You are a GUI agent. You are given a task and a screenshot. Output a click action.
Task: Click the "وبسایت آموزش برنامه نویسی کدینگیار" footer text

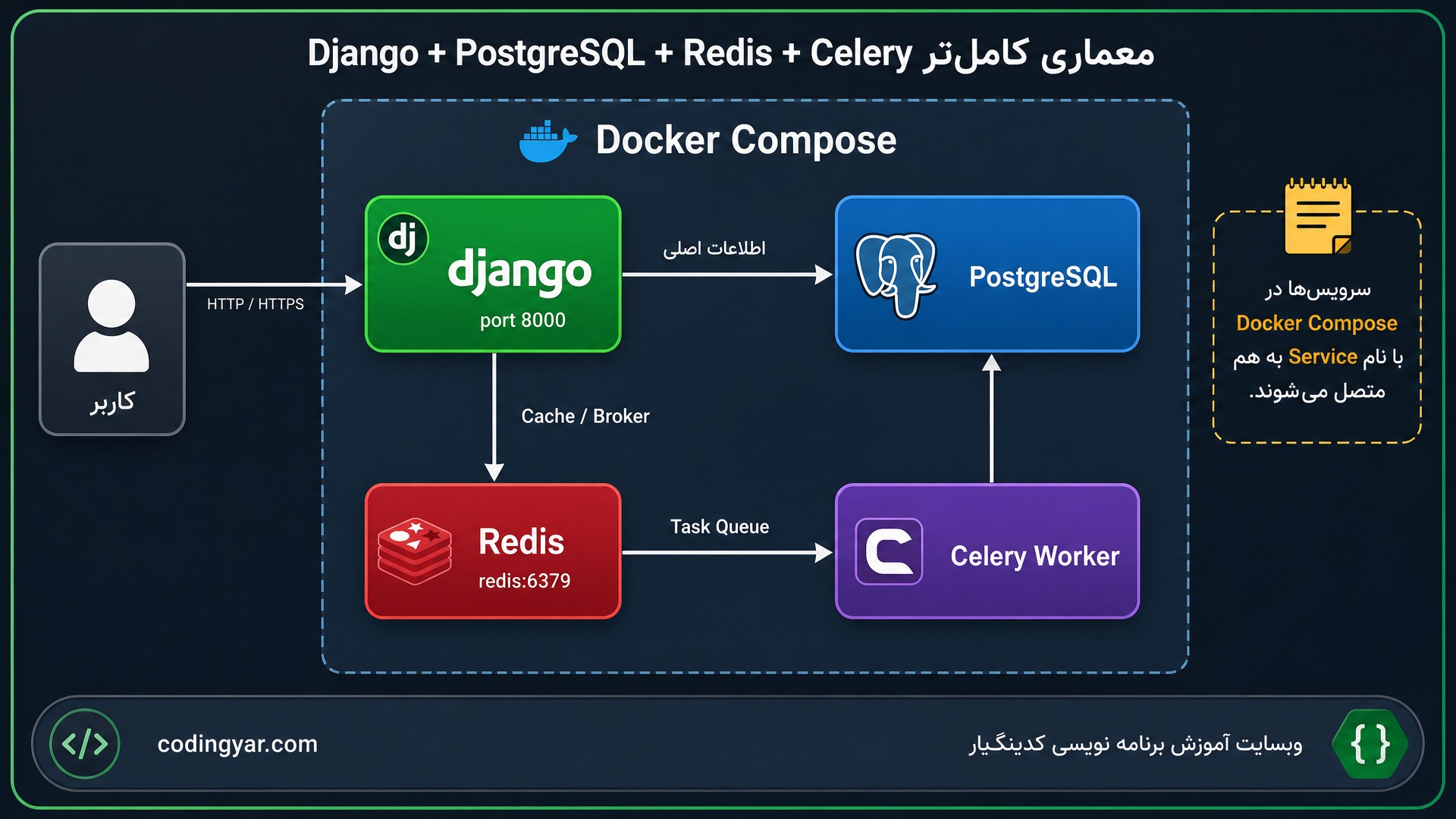tap(1135, 744)
